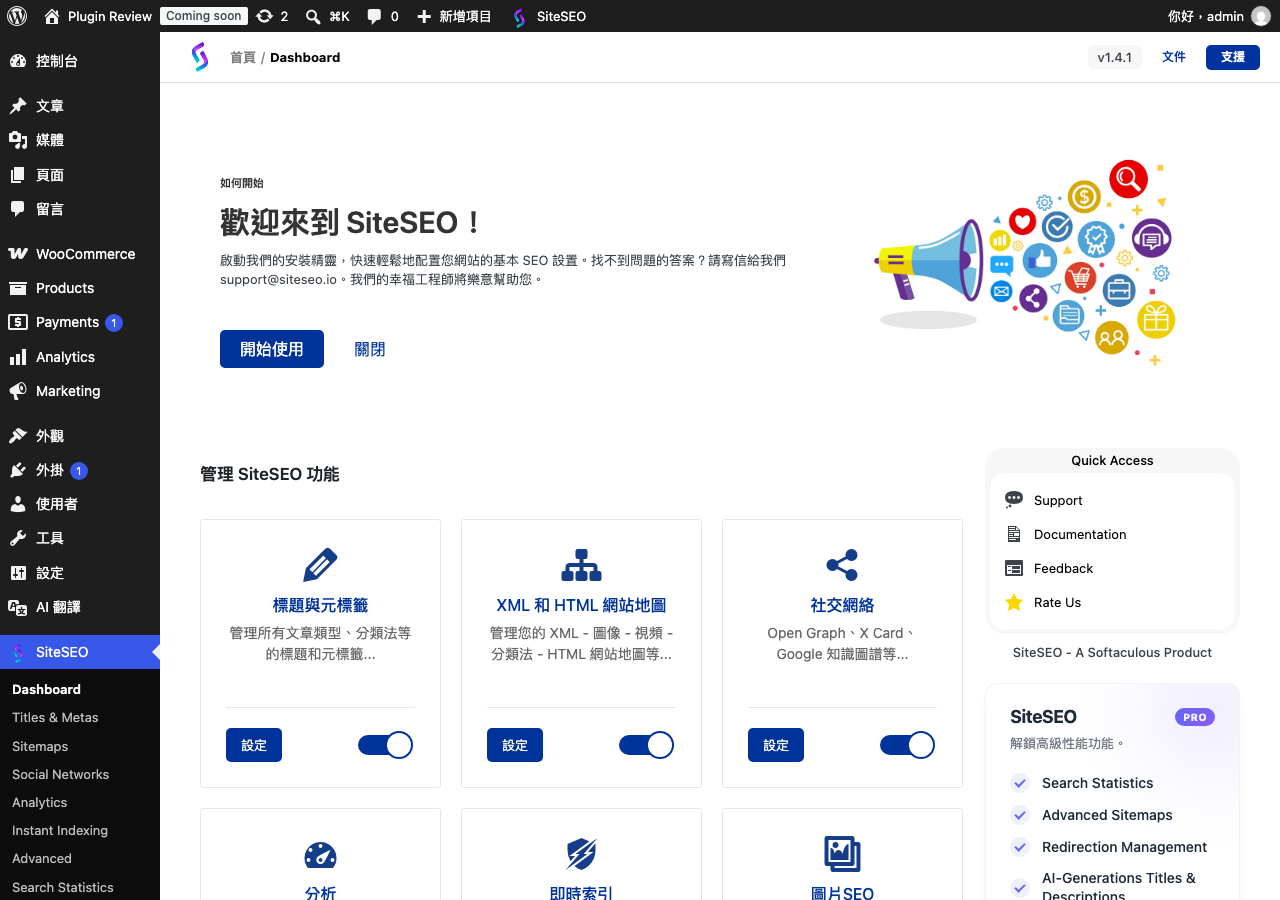Click the updates icon showing 2

point(264,16)
